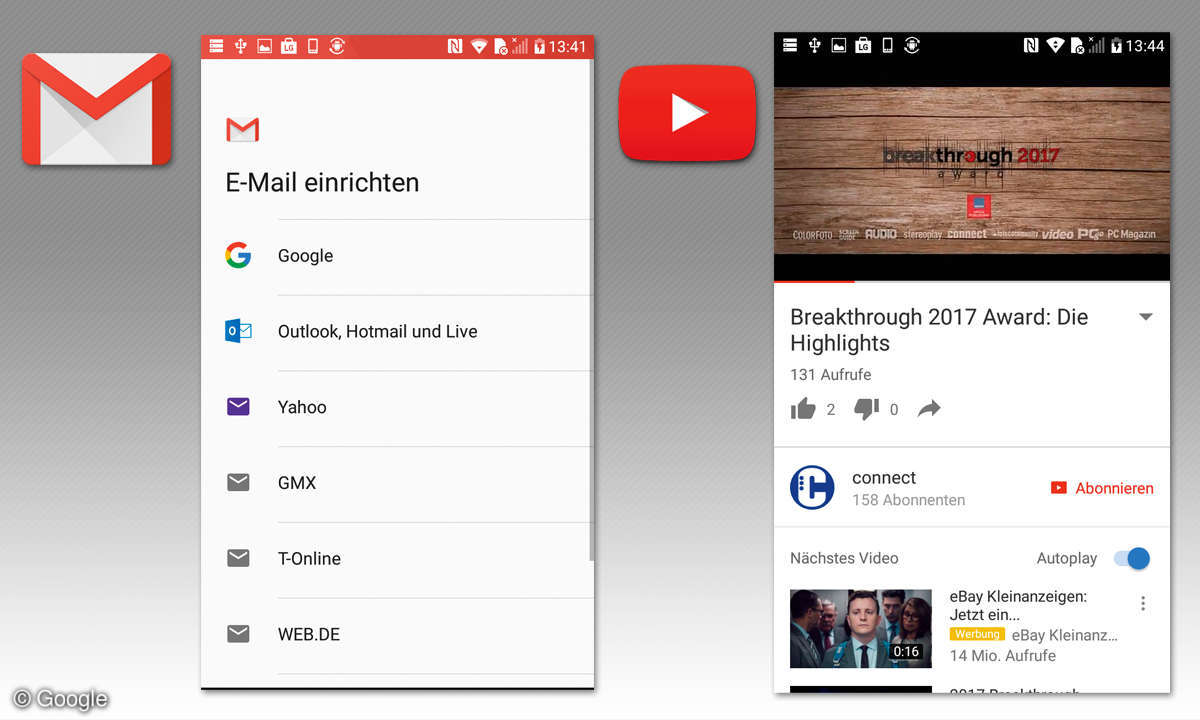Tap the Outlook envelope icon
This screenshot has height=720, width=1200.
pyautogui.click(x=238, y=331)
